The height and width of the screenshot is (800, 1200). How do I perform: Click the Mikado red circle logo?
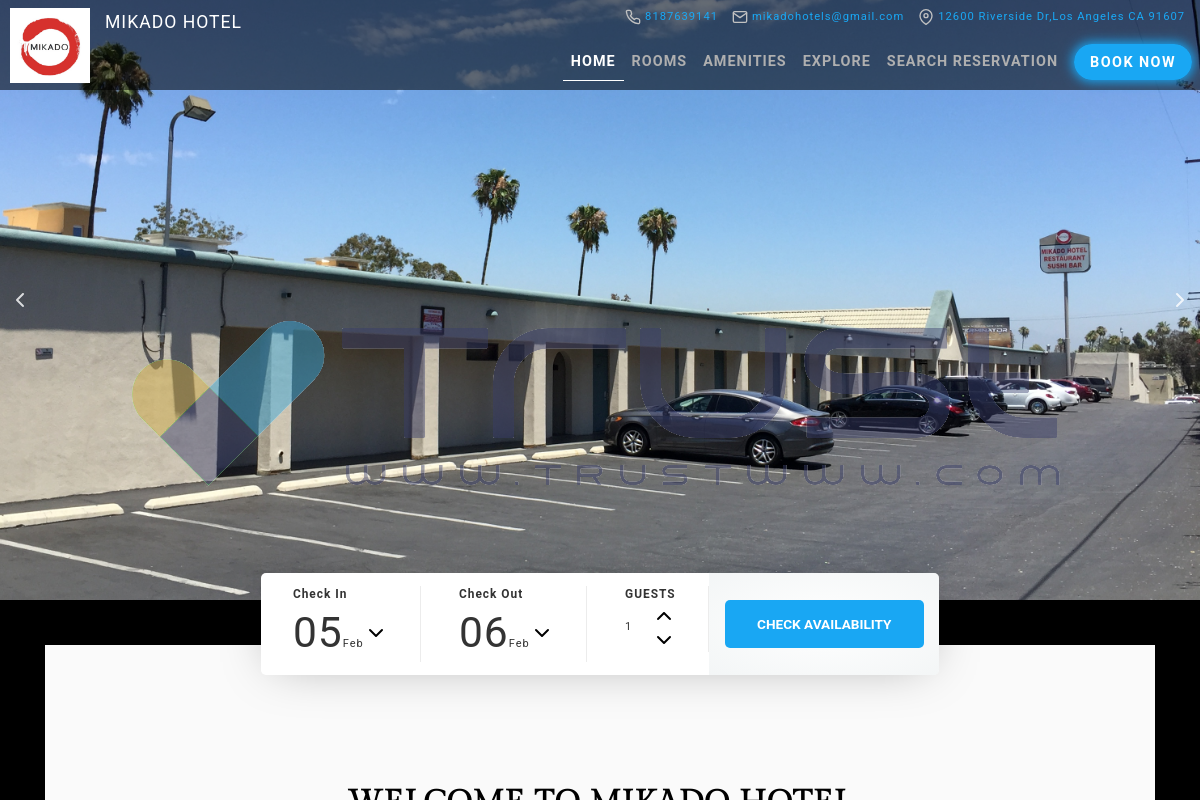coord(50,46)
